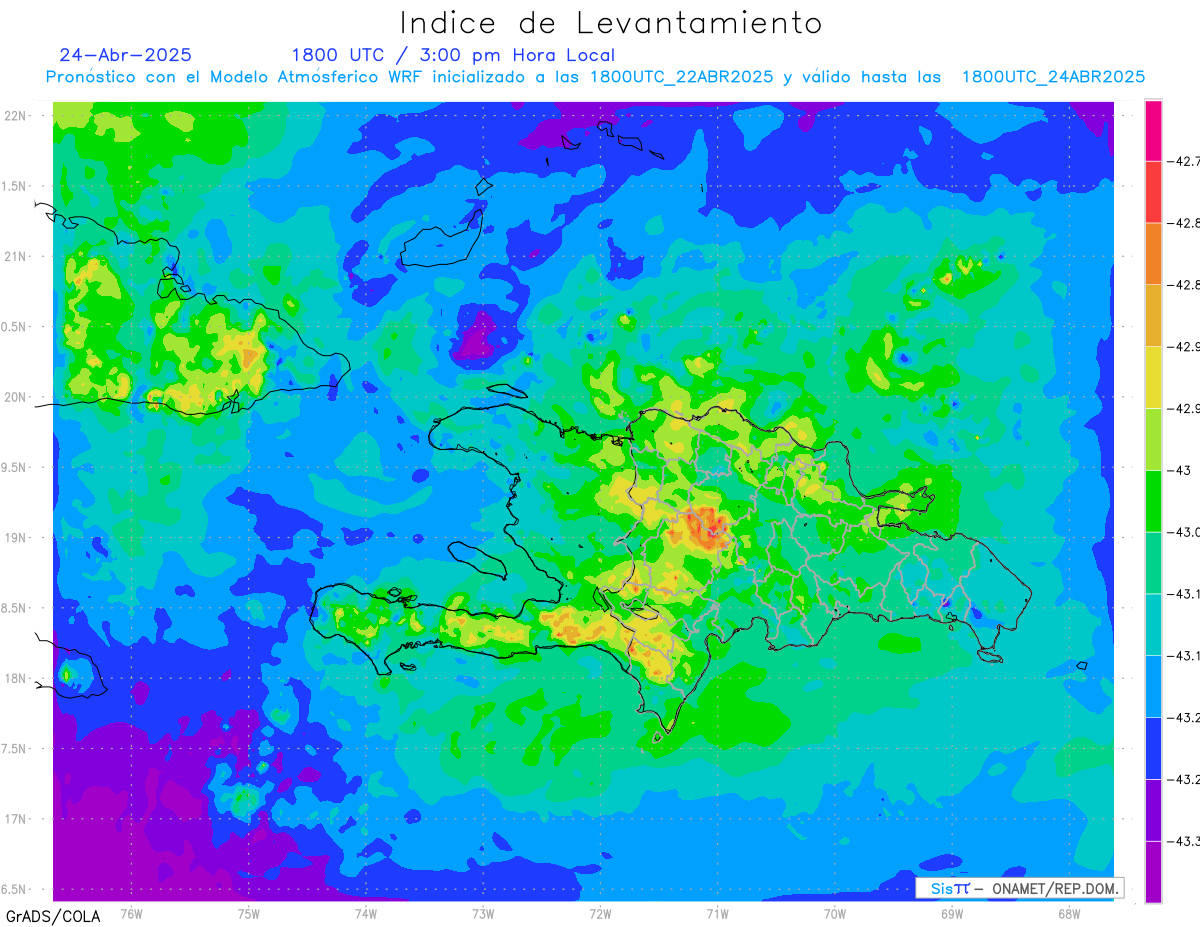Click the 22N latitude label

click(x=16, y=115)
